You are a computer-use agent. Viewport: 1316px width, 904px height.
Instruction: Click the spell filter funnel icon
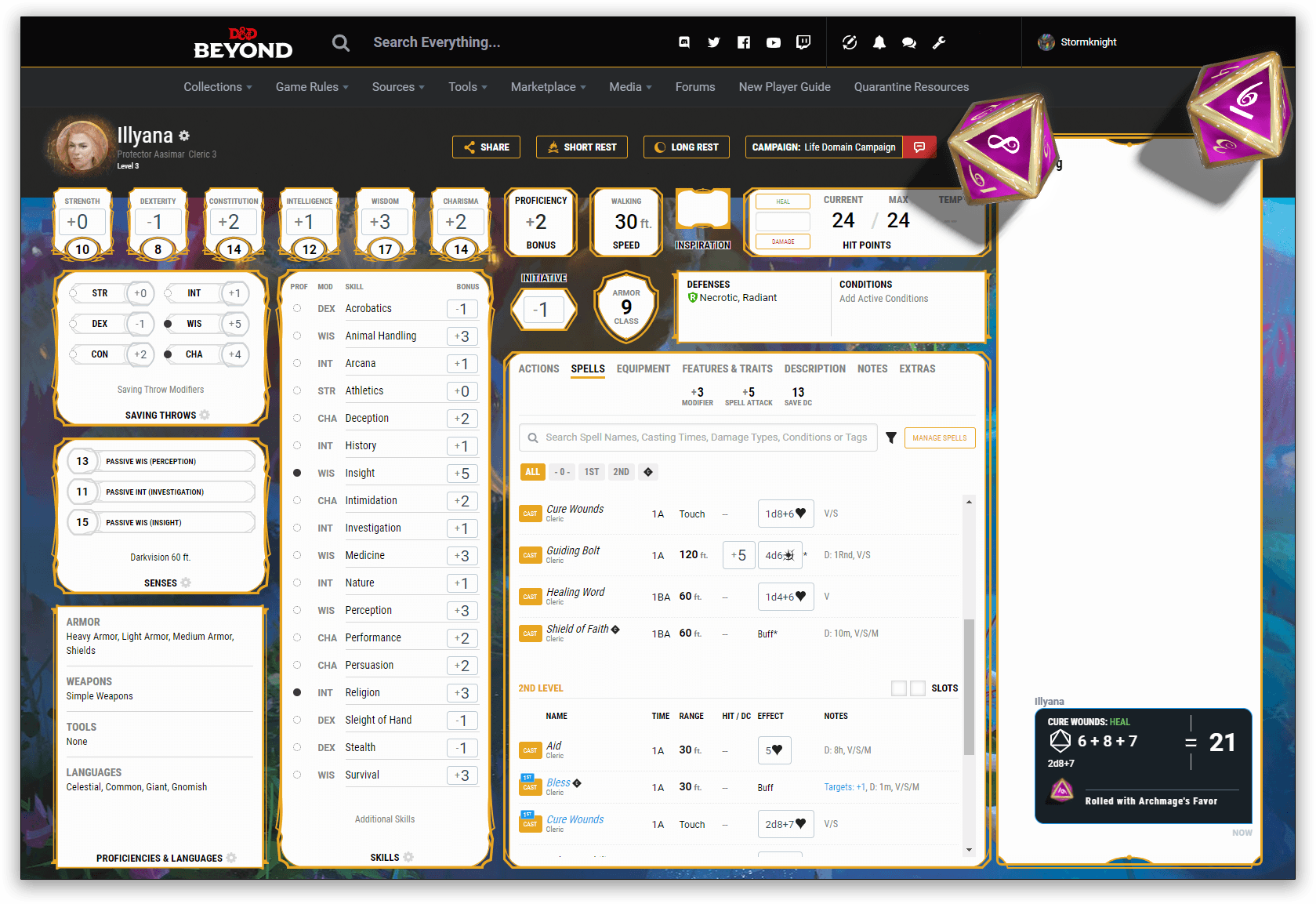[891, 437]
